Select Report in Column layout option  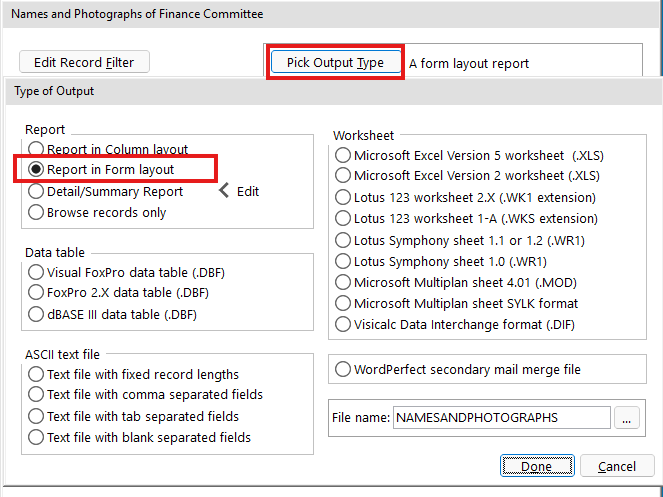37,150
